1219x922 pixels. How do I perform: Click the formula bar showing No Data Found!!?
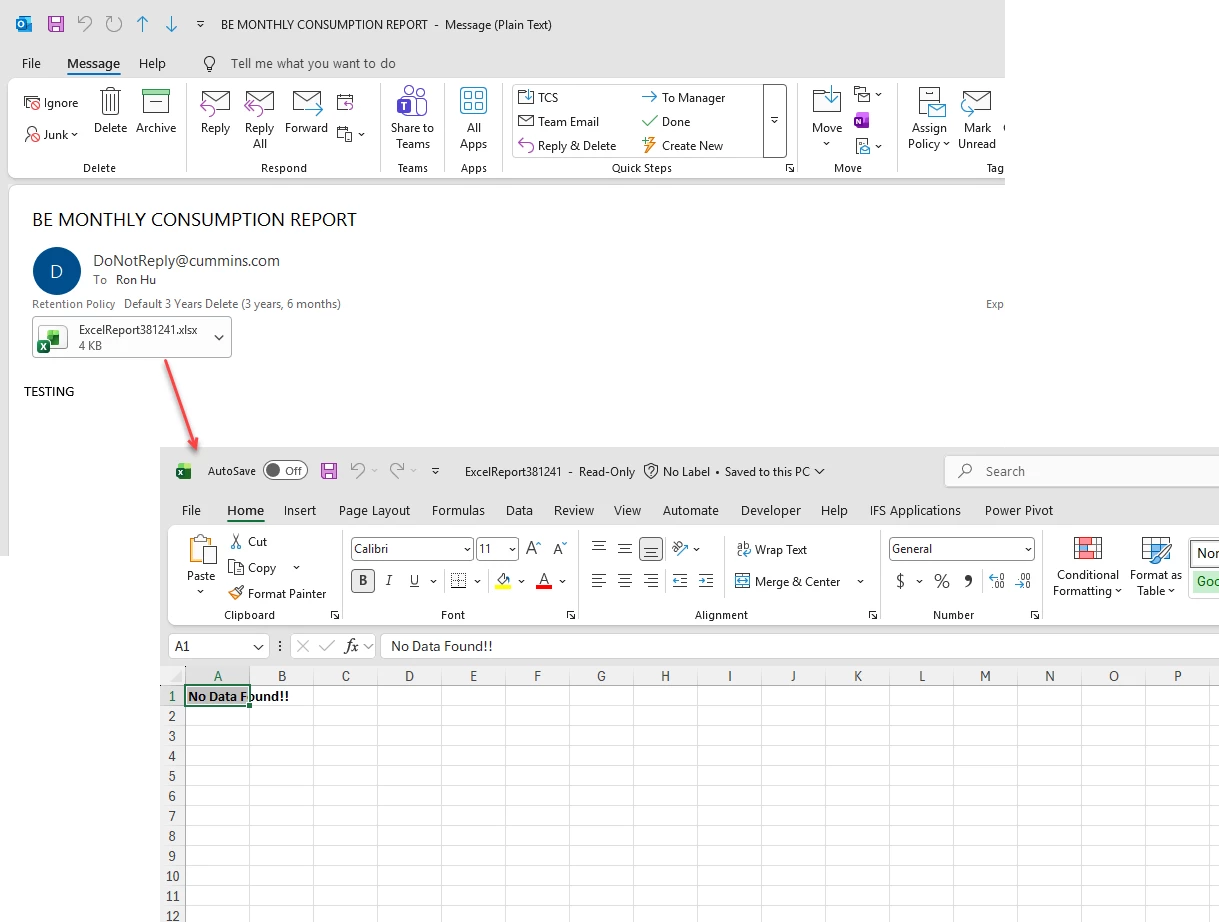click(x=800, y=647)
